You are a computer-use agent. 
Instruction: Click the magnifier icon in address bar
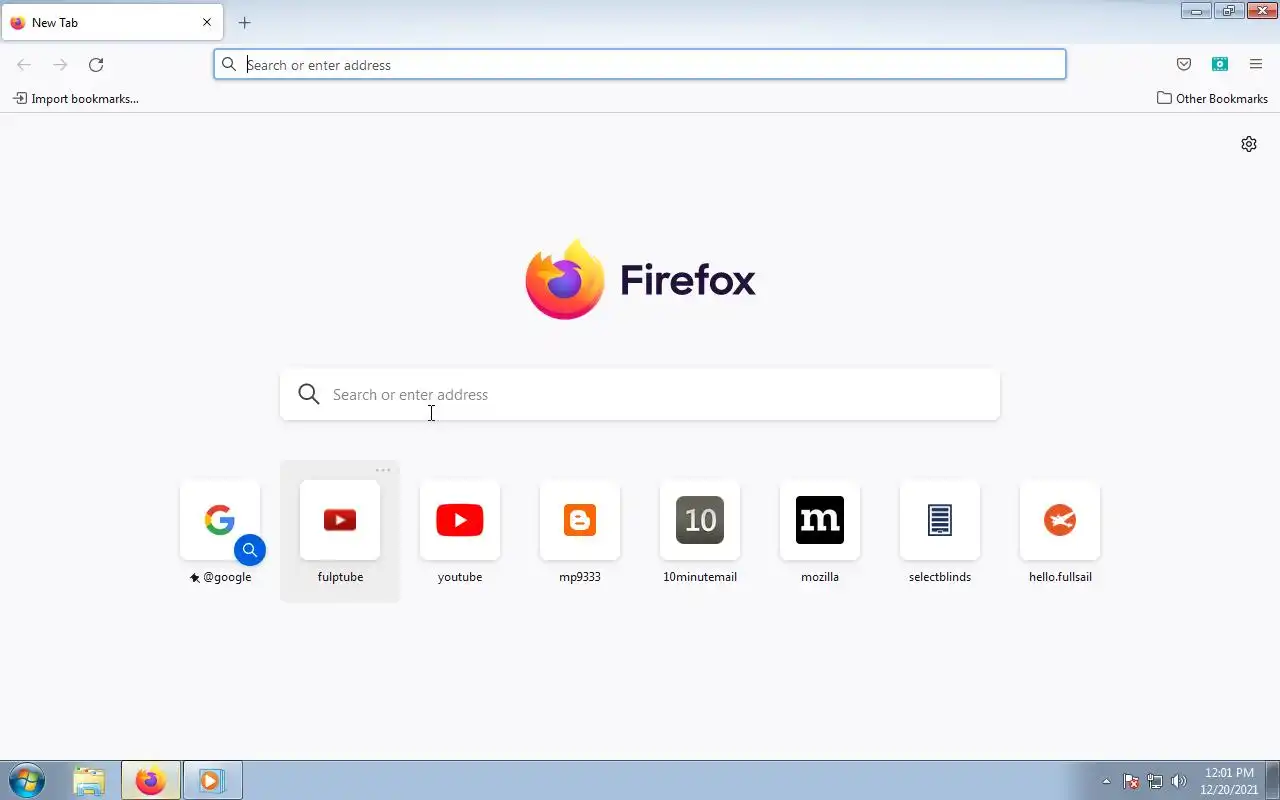pyautogui.click(x=229, y=65)
